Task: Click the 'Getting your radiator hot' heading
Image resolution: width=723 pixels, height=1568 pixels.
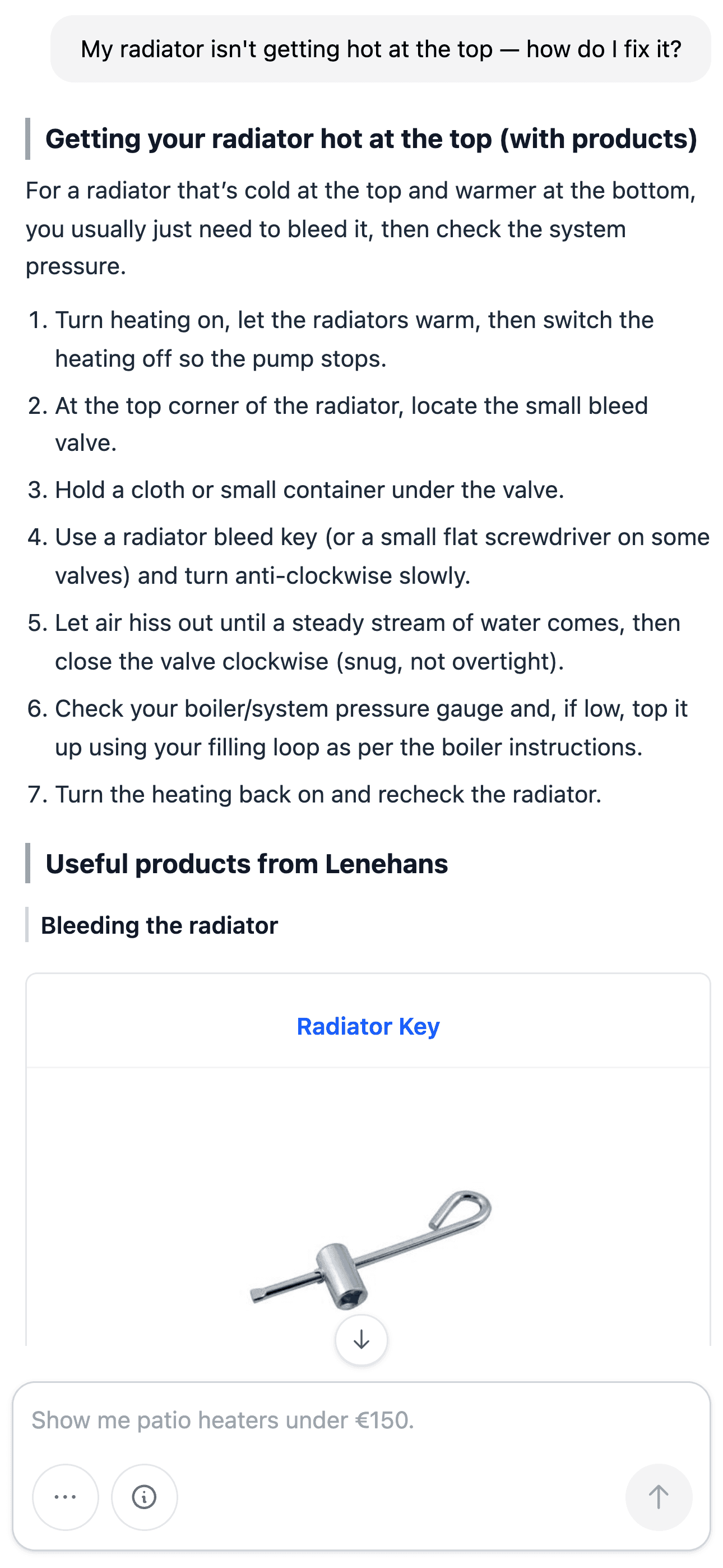Action: click(x=370, y=139)
